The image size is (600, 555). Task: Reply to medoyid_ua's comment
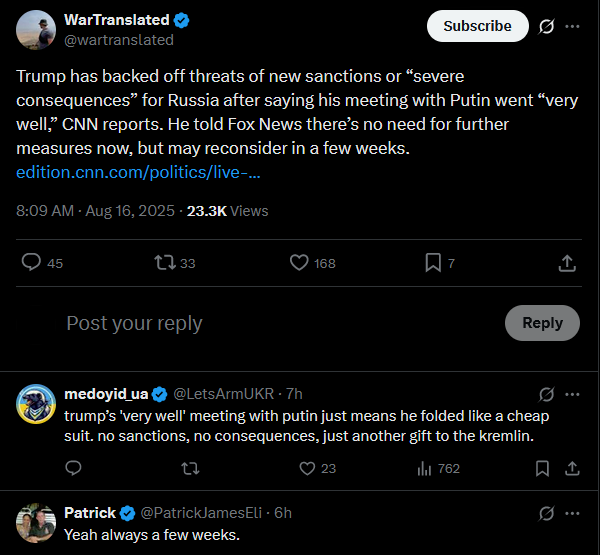coord(74,468)
